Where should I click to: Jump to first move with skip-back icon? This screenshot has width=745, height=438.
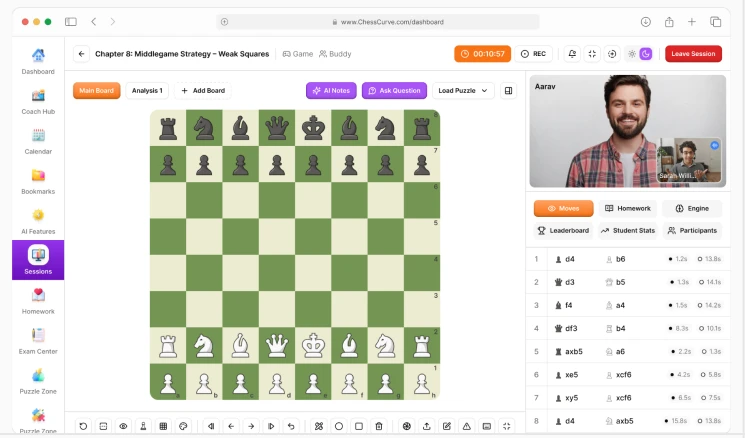(x=211, y=426)
